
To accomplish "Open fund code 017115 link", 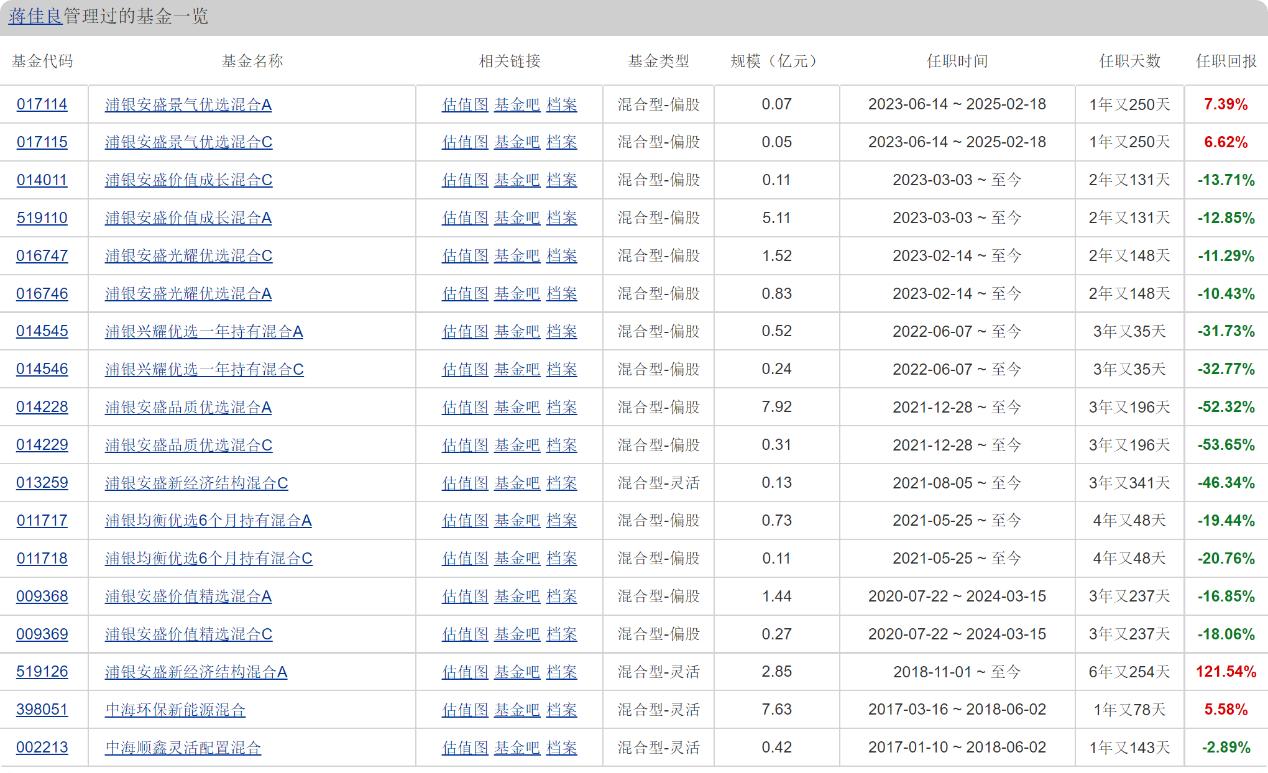I will [x=42, y=142].
